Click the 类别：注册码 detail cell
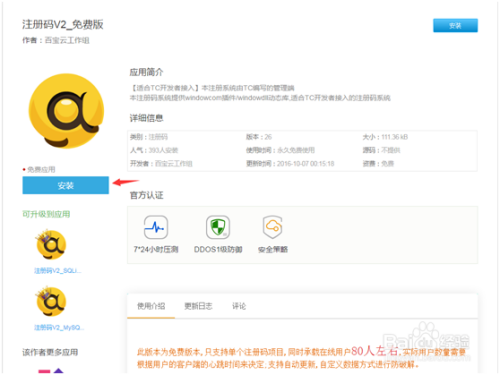Viewport: 500px width, 375px height. point(149,137)
